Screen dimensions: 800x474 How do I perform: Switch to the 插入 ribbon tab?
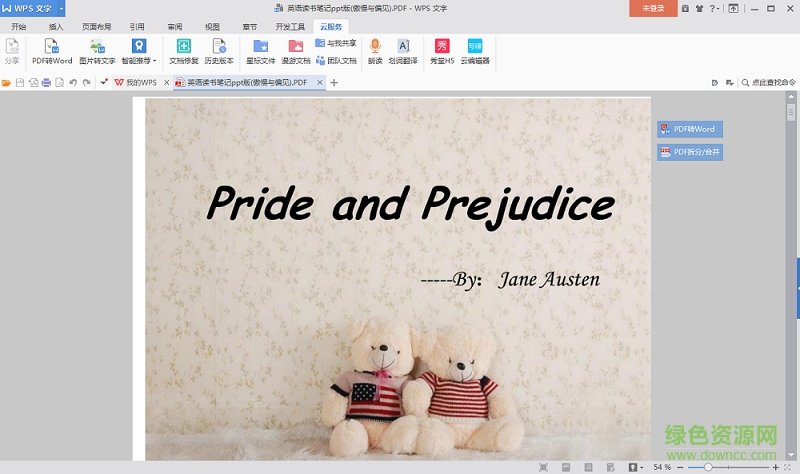[56, 27]
